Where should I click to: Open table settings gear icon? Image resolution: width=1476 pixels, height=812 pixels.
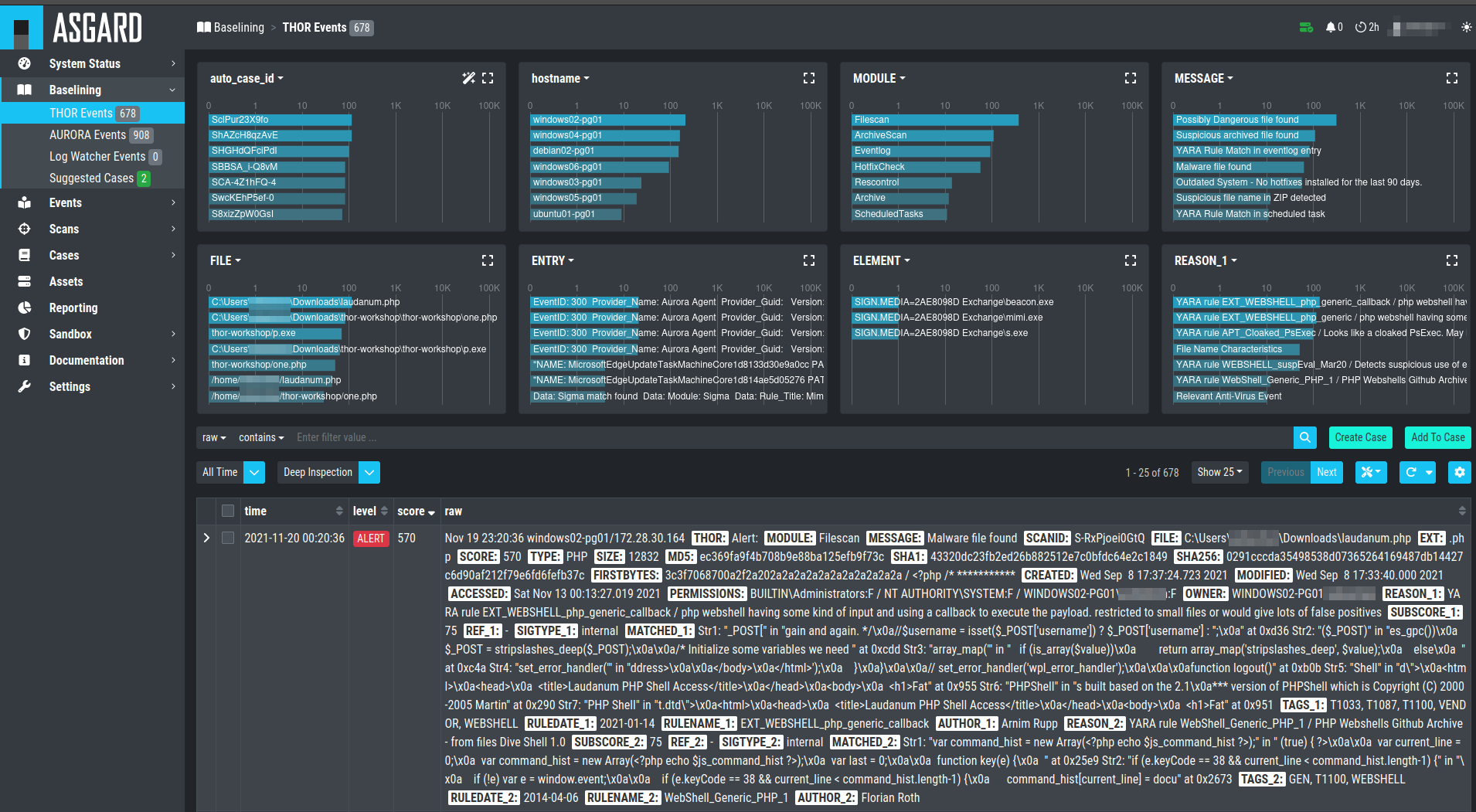1459,472
